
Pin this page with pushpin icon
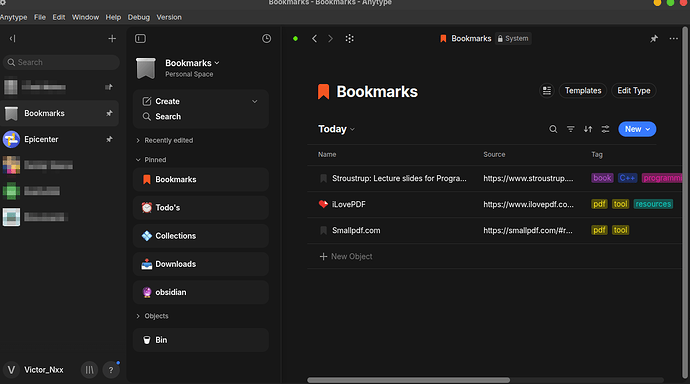654,39
